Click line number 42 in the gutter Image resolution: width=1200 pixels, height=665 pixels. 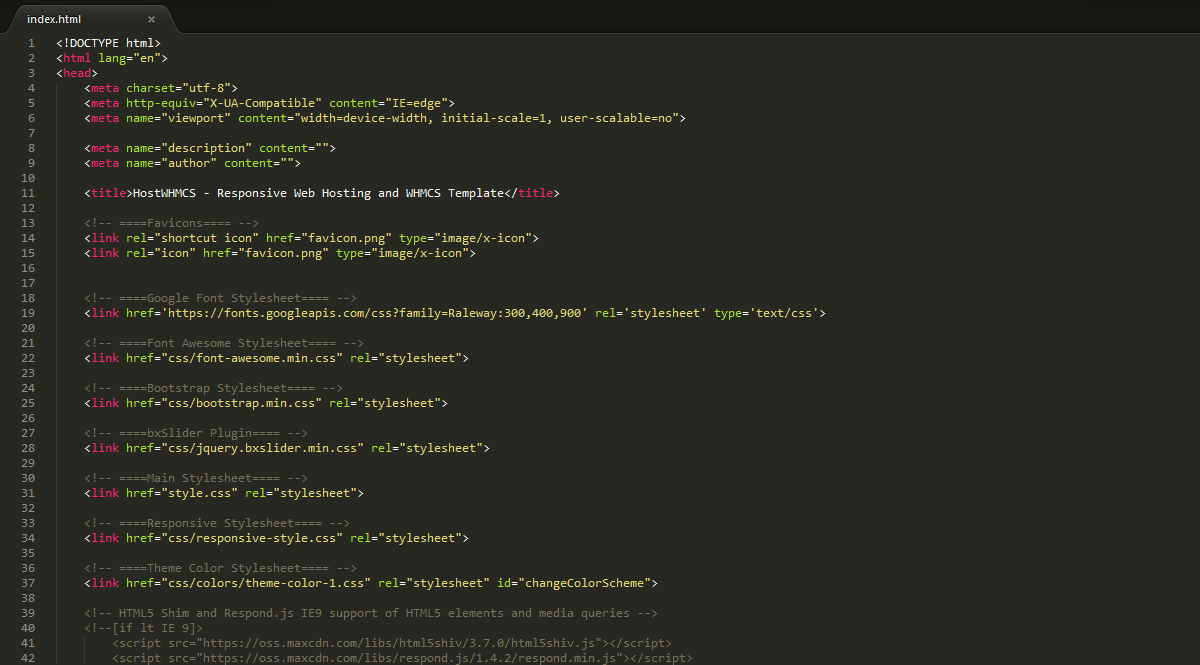[x=28, y=658]
